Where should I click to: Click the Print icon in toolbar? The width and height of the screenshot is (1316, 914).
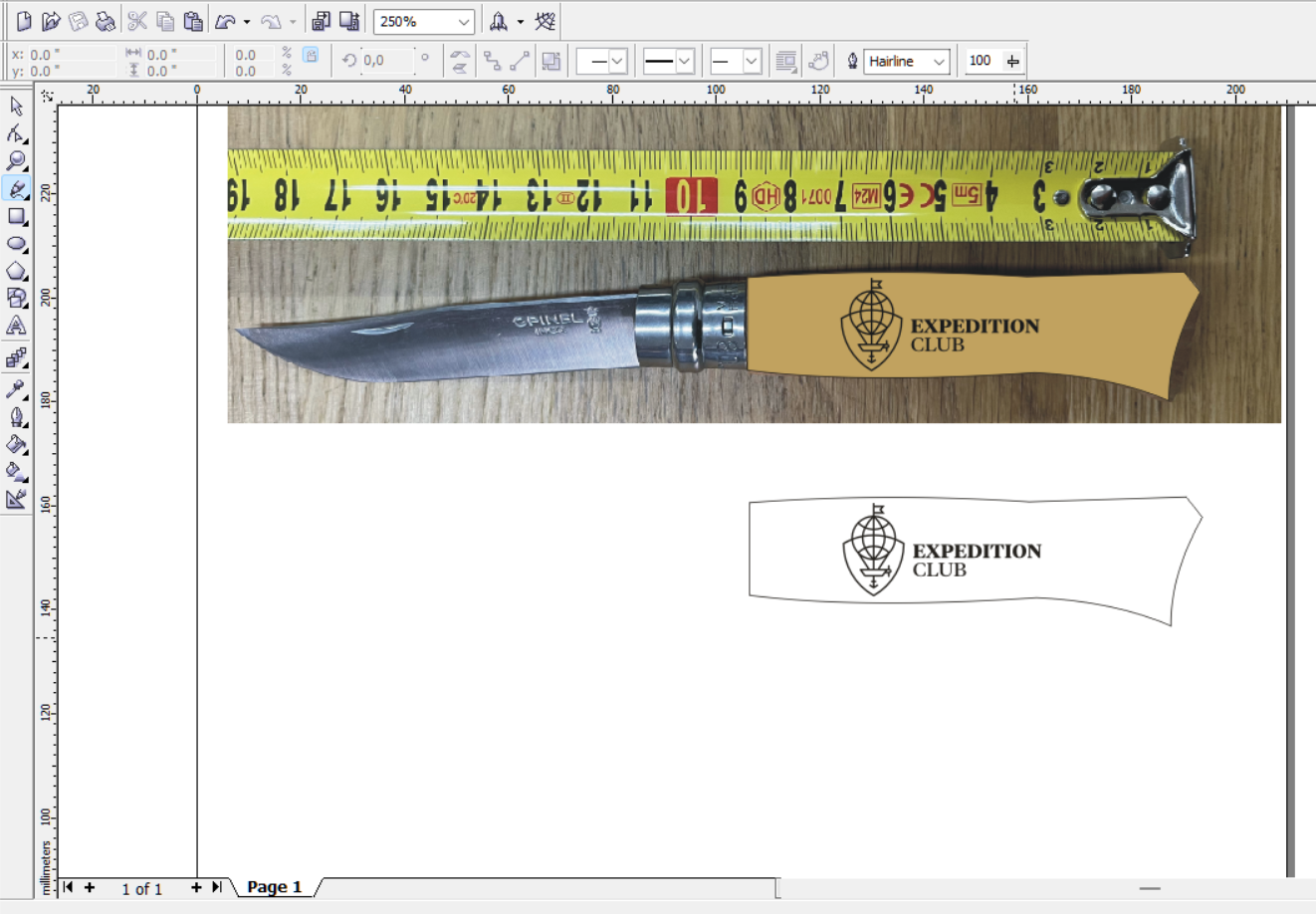(105, 21)
